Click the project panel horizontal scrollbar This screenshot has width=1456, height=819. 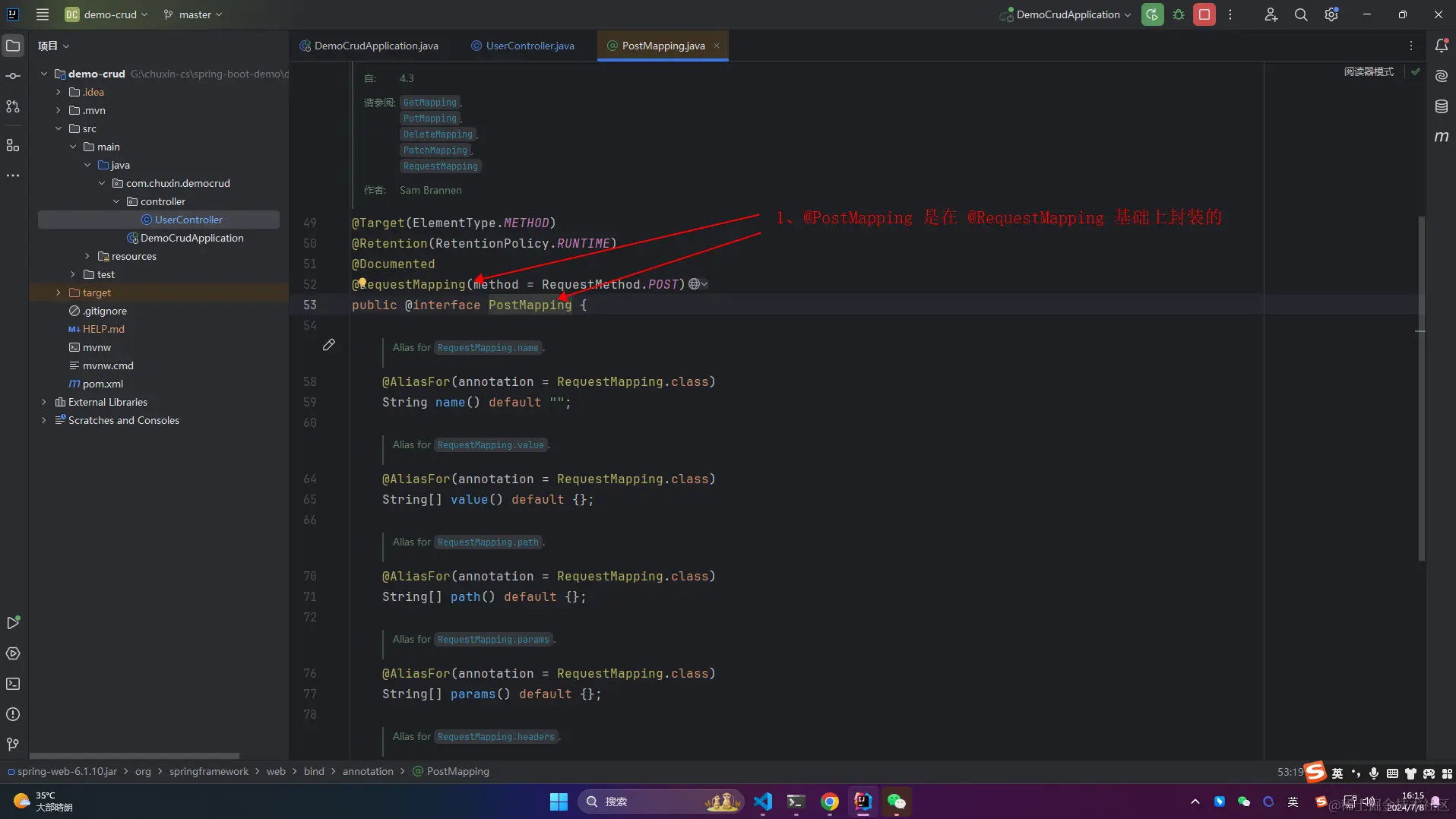pyautogui.click(x=135, y=756)
